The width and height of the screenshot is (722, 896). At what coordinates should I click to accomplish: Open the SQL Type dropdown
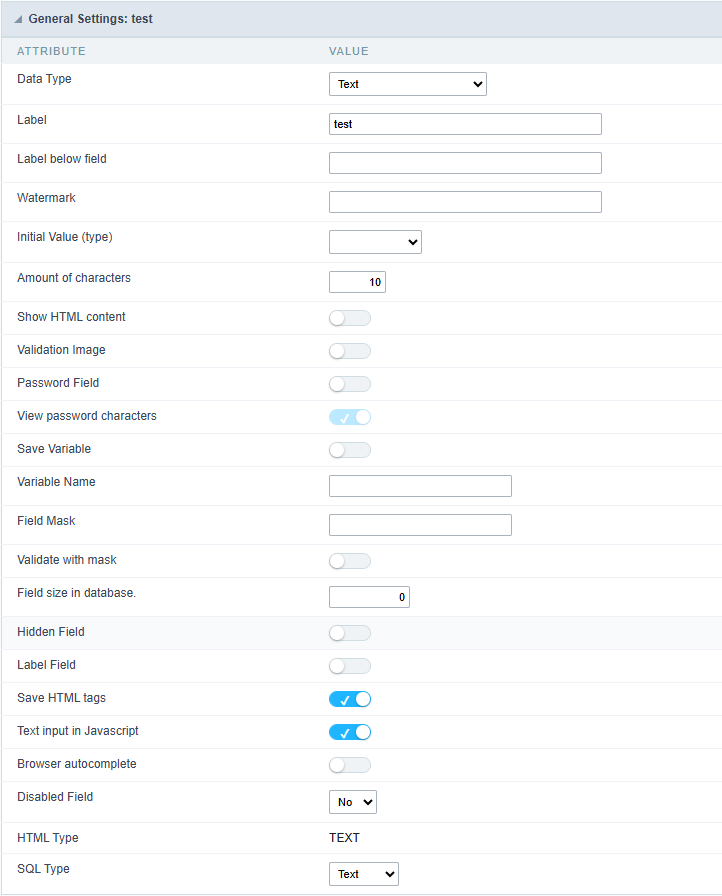point(363,873)
